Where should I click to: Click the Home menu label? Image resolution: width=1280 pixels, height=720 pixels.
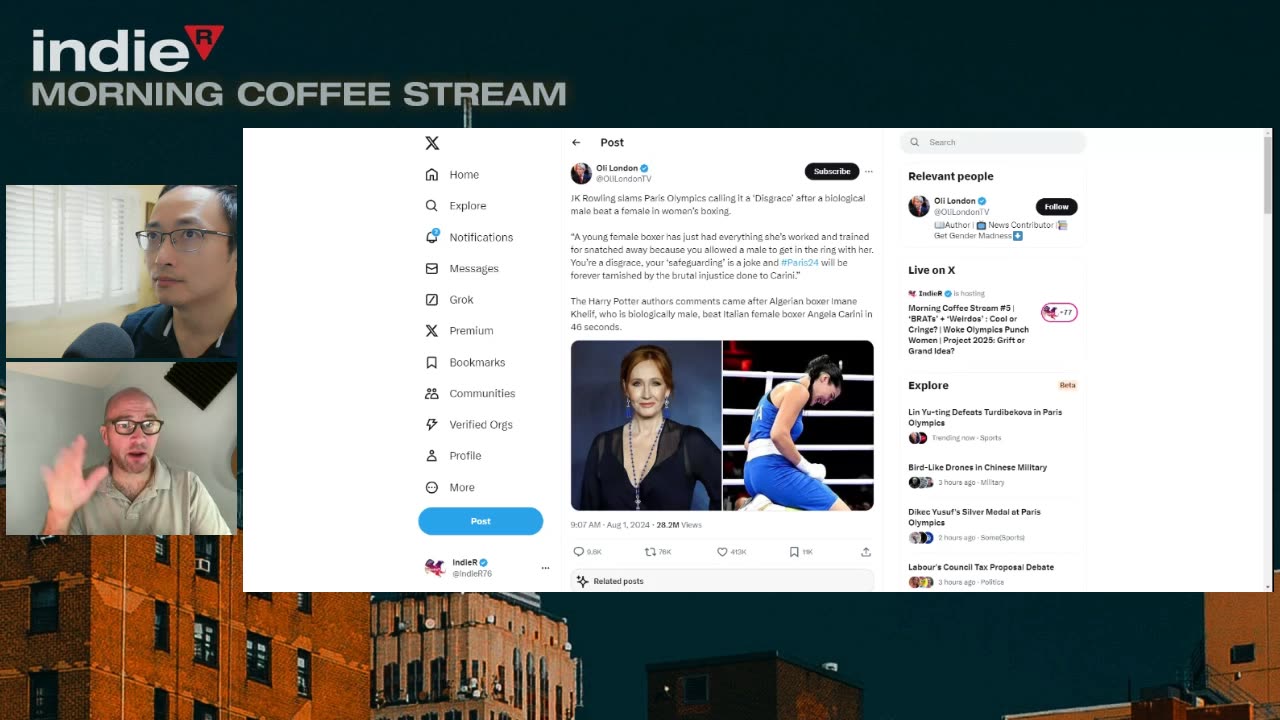(x=464, y=174)
